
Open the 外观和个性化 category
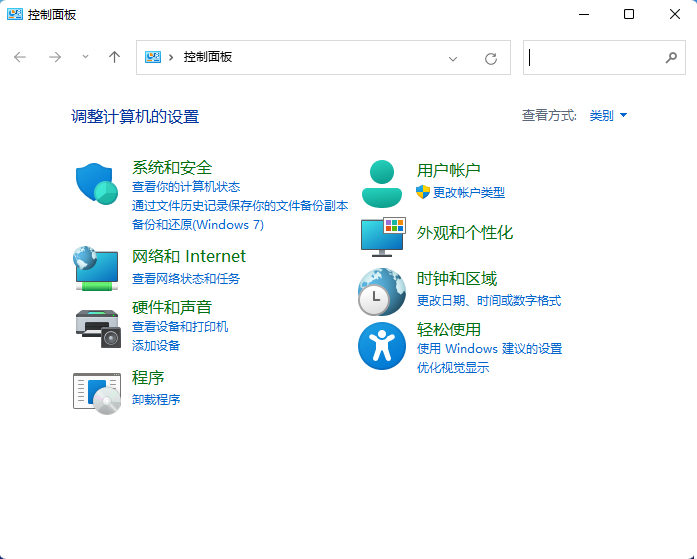coord(465,232)
